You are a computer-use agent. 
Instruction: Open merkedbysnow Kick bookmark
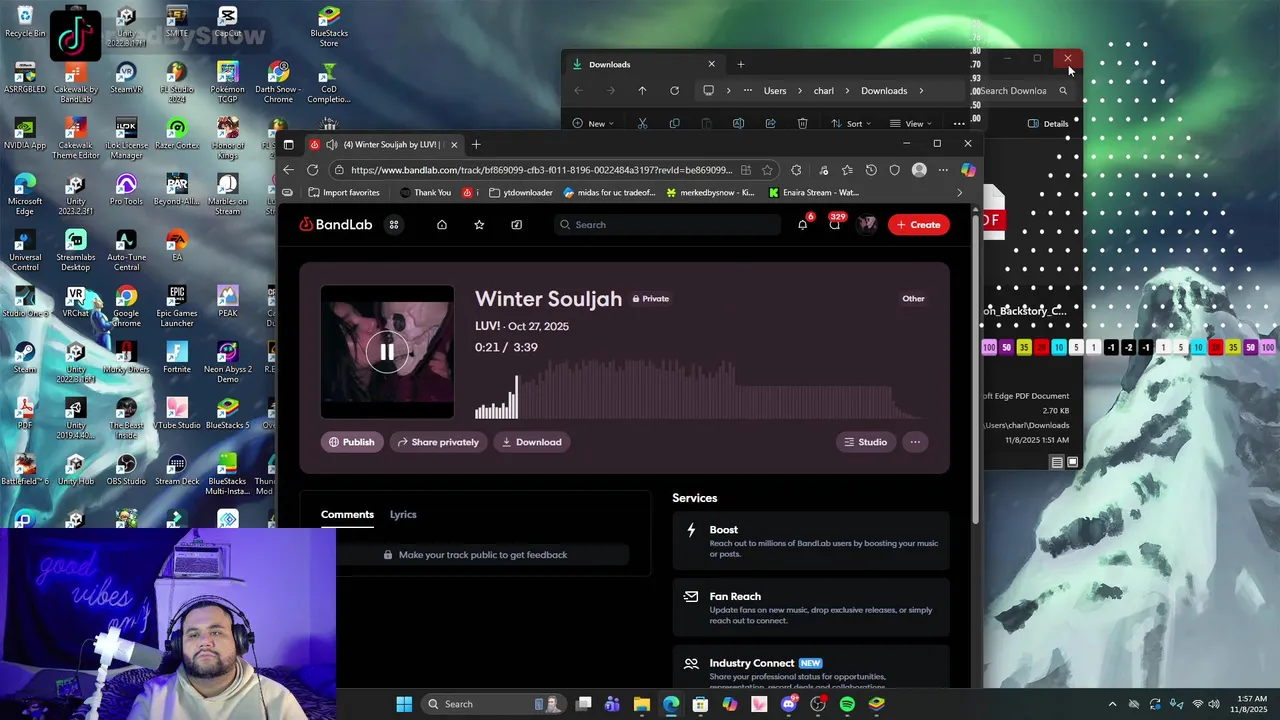tap(710, 193)
